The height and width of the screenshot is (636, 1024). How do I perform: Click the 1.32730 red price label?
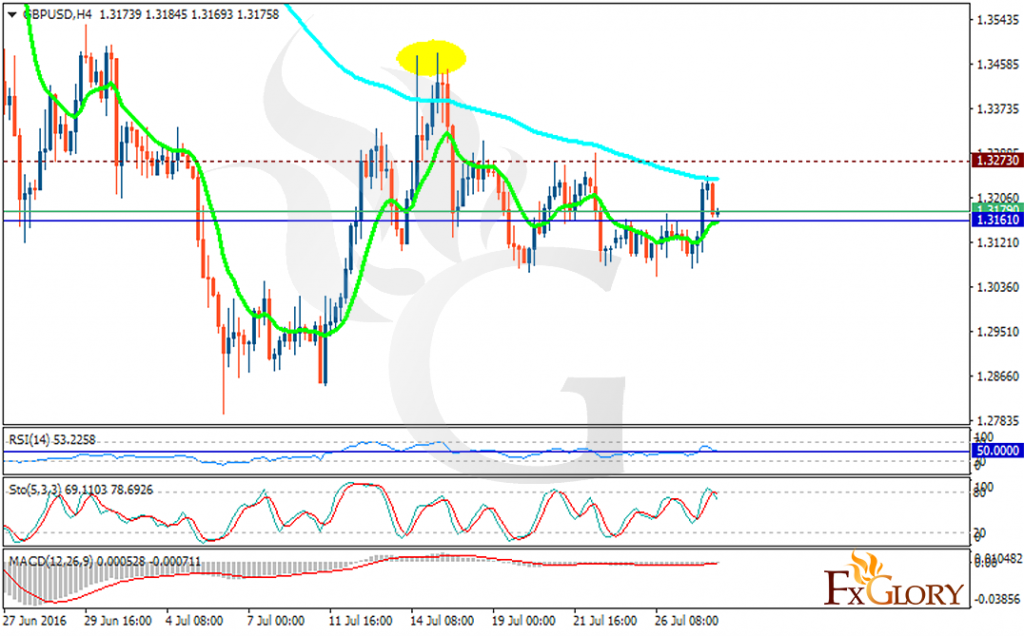997,161
